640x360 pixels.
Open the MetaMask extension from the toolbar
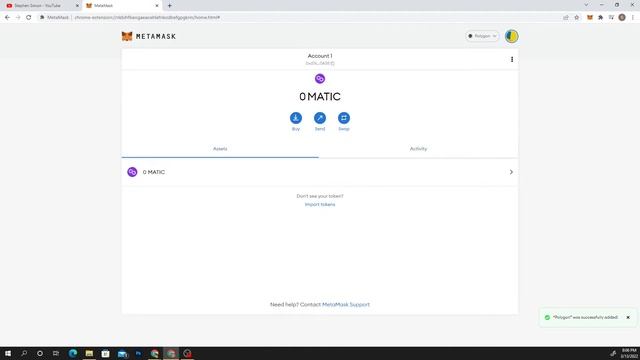tap(590, 18)
